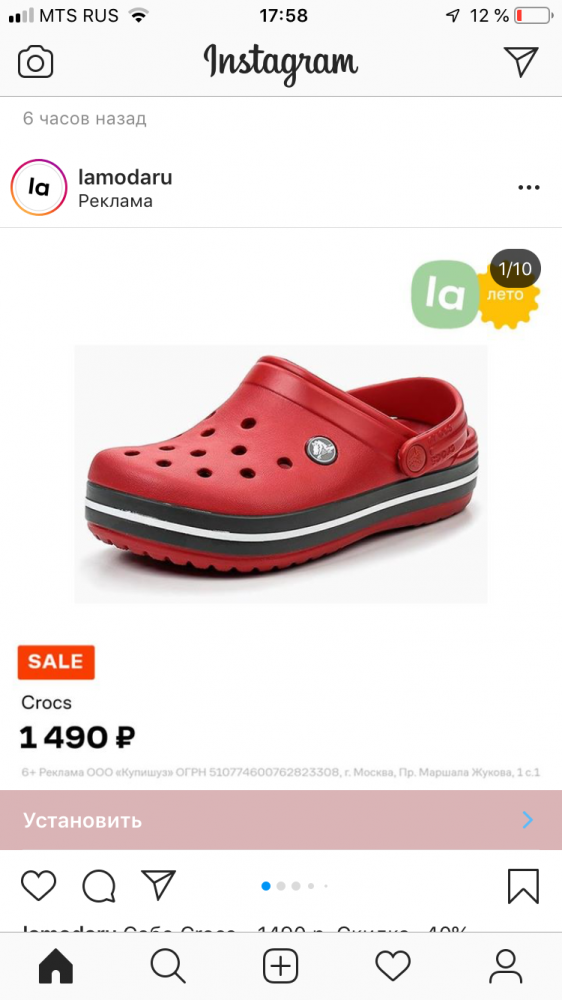
Task: Tap the 1/10 carousel counter badge
Action: pos(515,268)
